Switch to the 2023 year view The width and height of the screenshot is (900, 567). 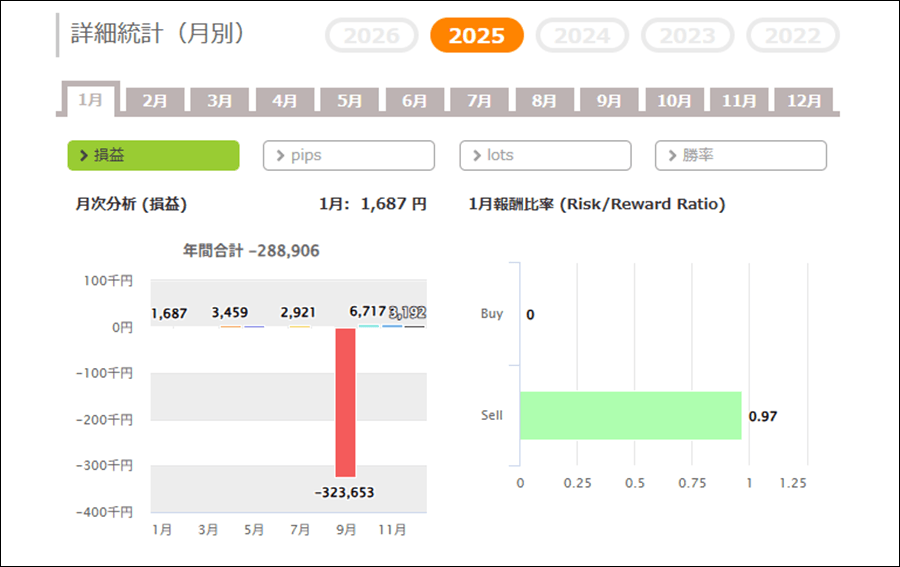pos(687,36)
